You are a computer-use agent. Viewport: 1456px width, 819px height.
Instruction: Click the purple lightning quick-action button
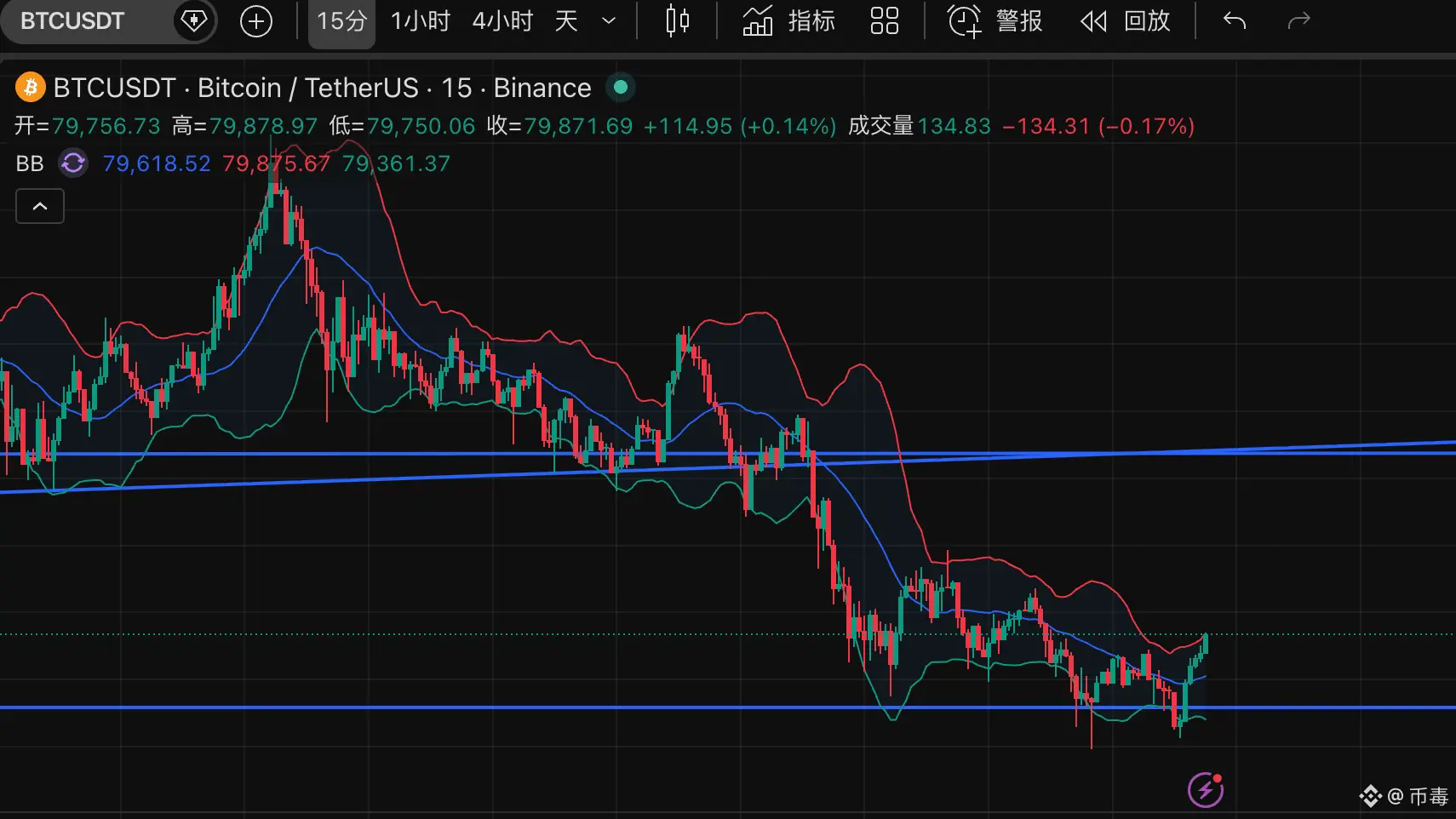click(1206, 790)
